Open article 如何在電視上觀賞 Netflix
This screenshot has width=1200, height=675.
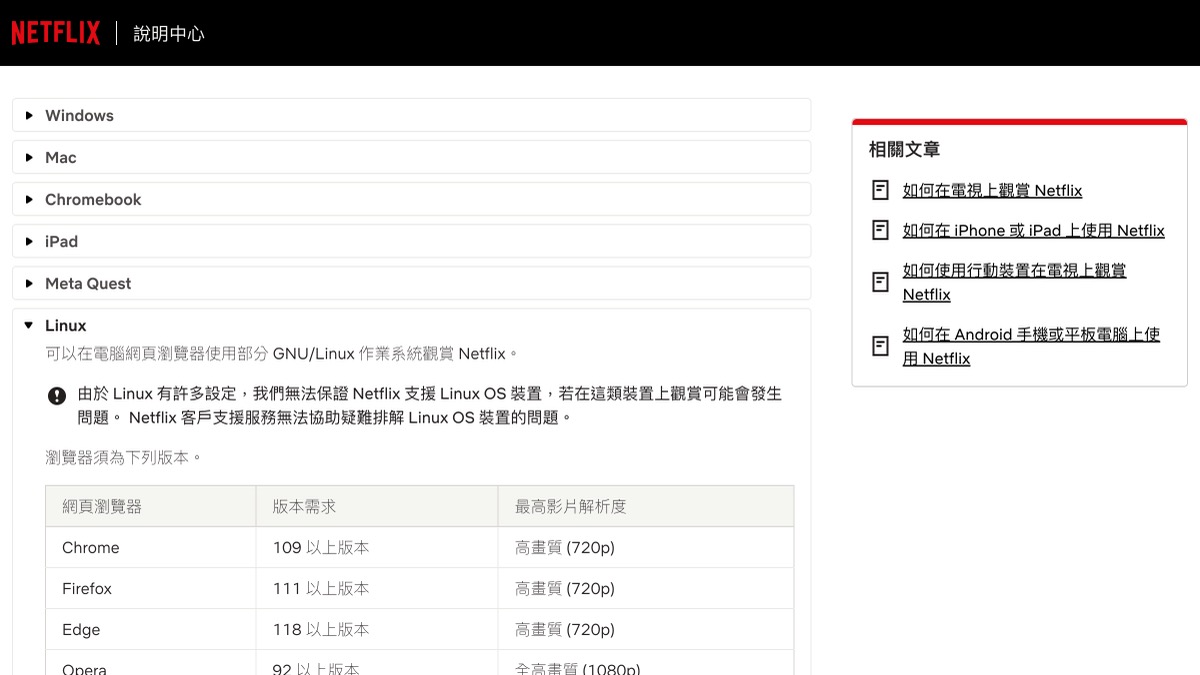992,190
